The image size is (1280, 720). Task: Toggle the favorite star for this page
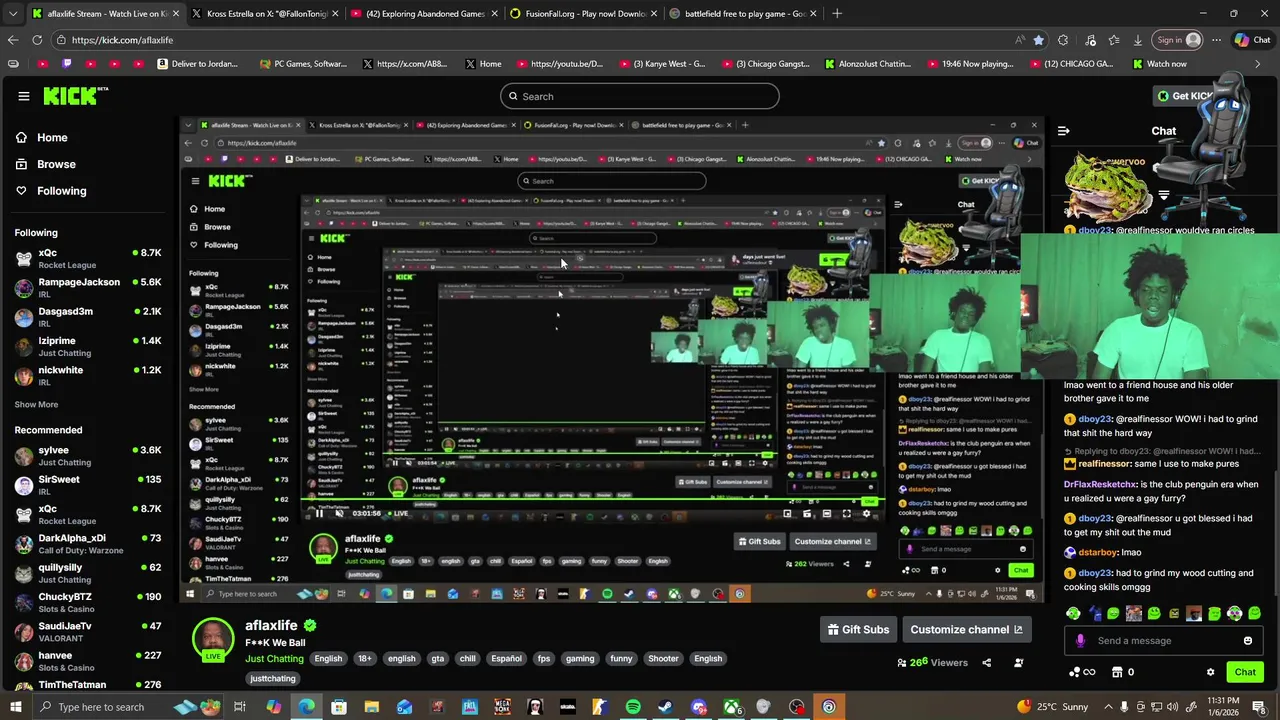1039,40
